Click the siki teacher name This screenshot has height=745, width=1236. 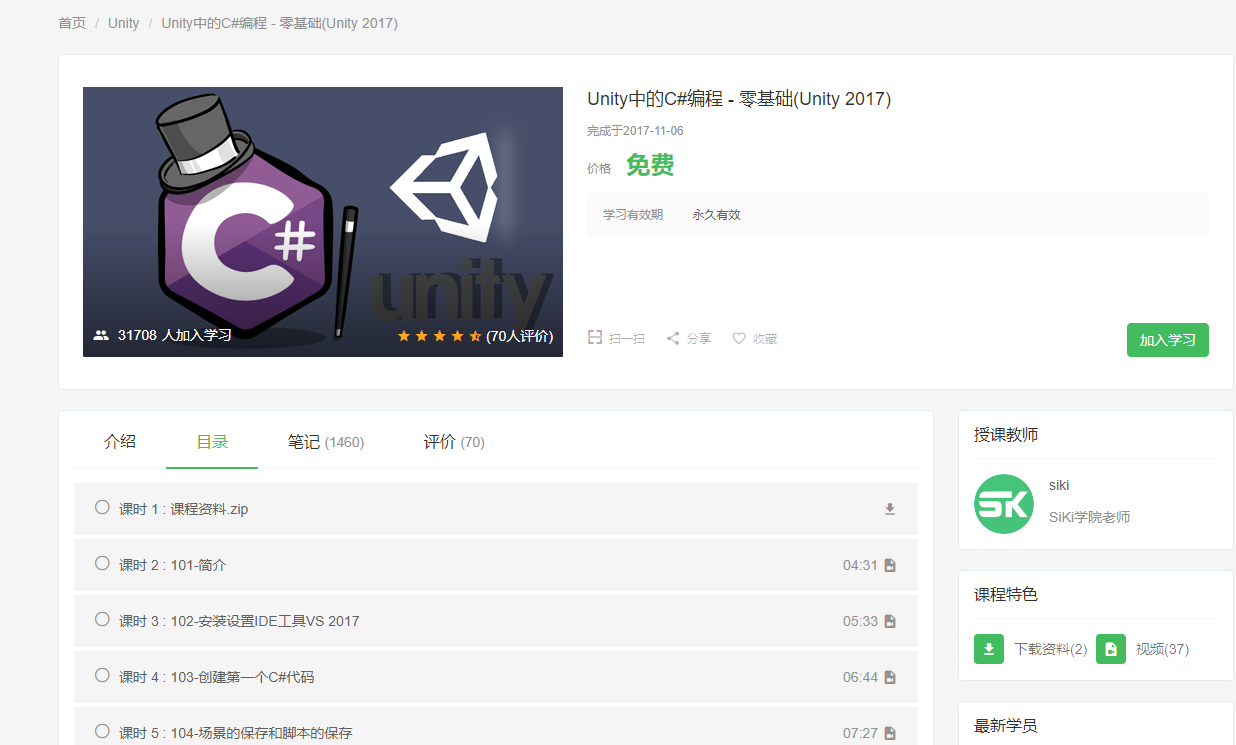coord(1059,485)
